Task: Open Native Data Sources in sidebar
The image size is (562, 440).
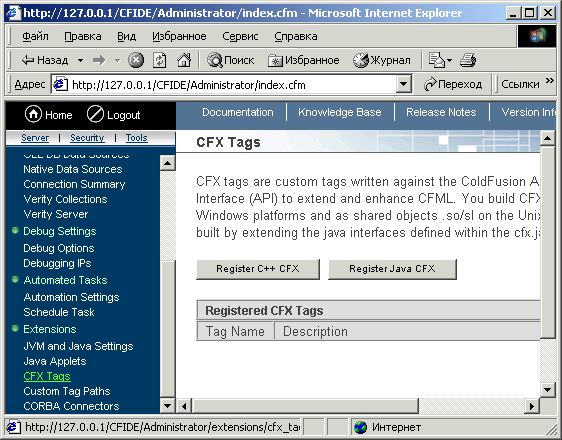Action: click(x=73, y=169)
